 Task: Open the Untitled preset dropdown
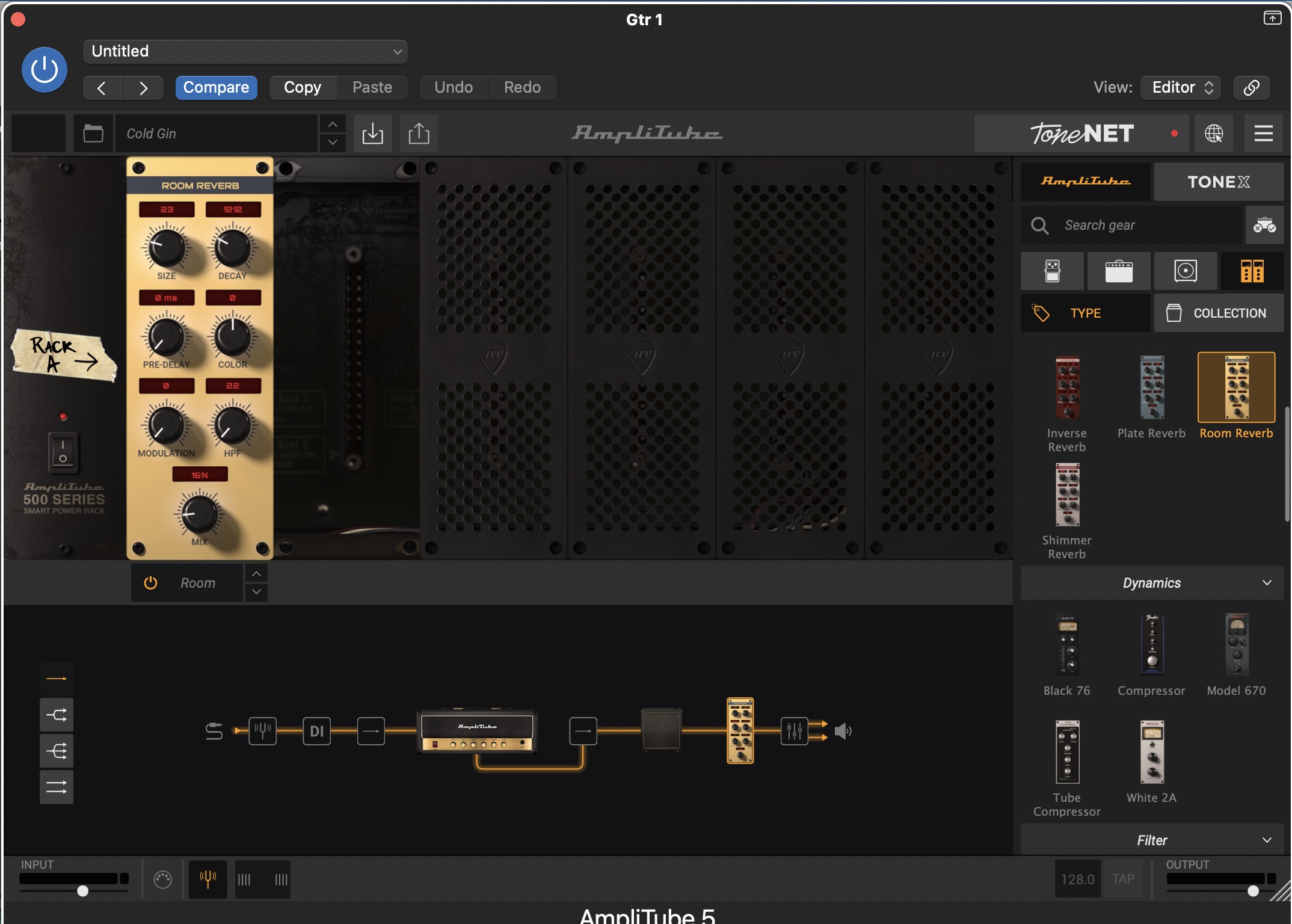(x=245, y=51)
